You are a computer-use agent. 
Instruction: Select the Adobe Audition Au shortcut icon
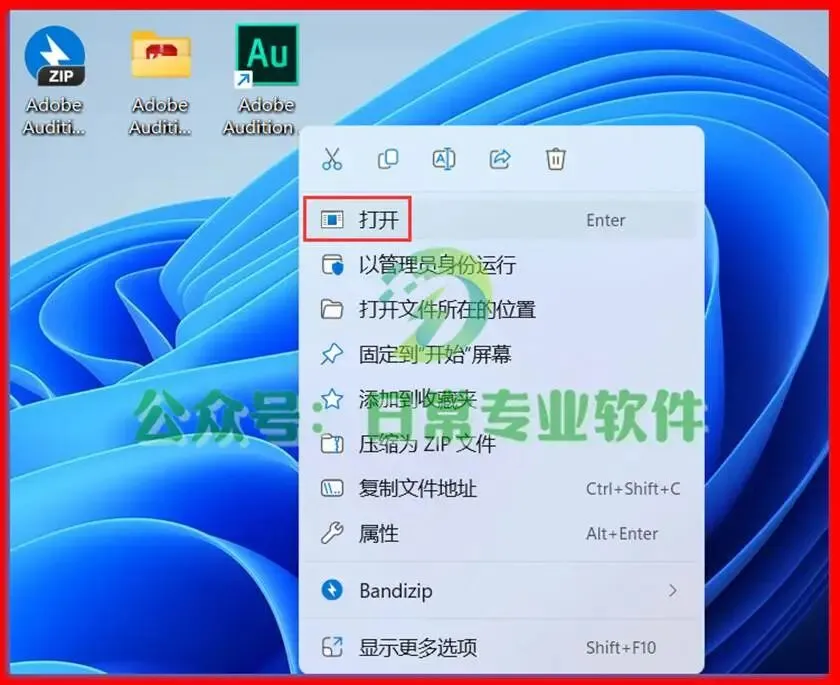tap(267, 80)
